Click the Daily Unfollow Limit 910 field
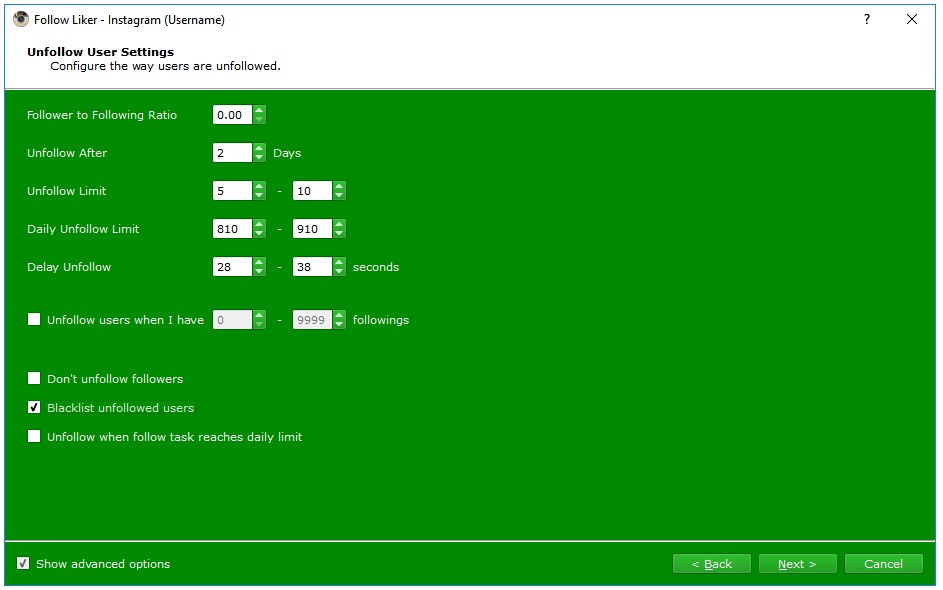This screenshot has width=943, height=590. pyautogui.click(x=313, y=229)
